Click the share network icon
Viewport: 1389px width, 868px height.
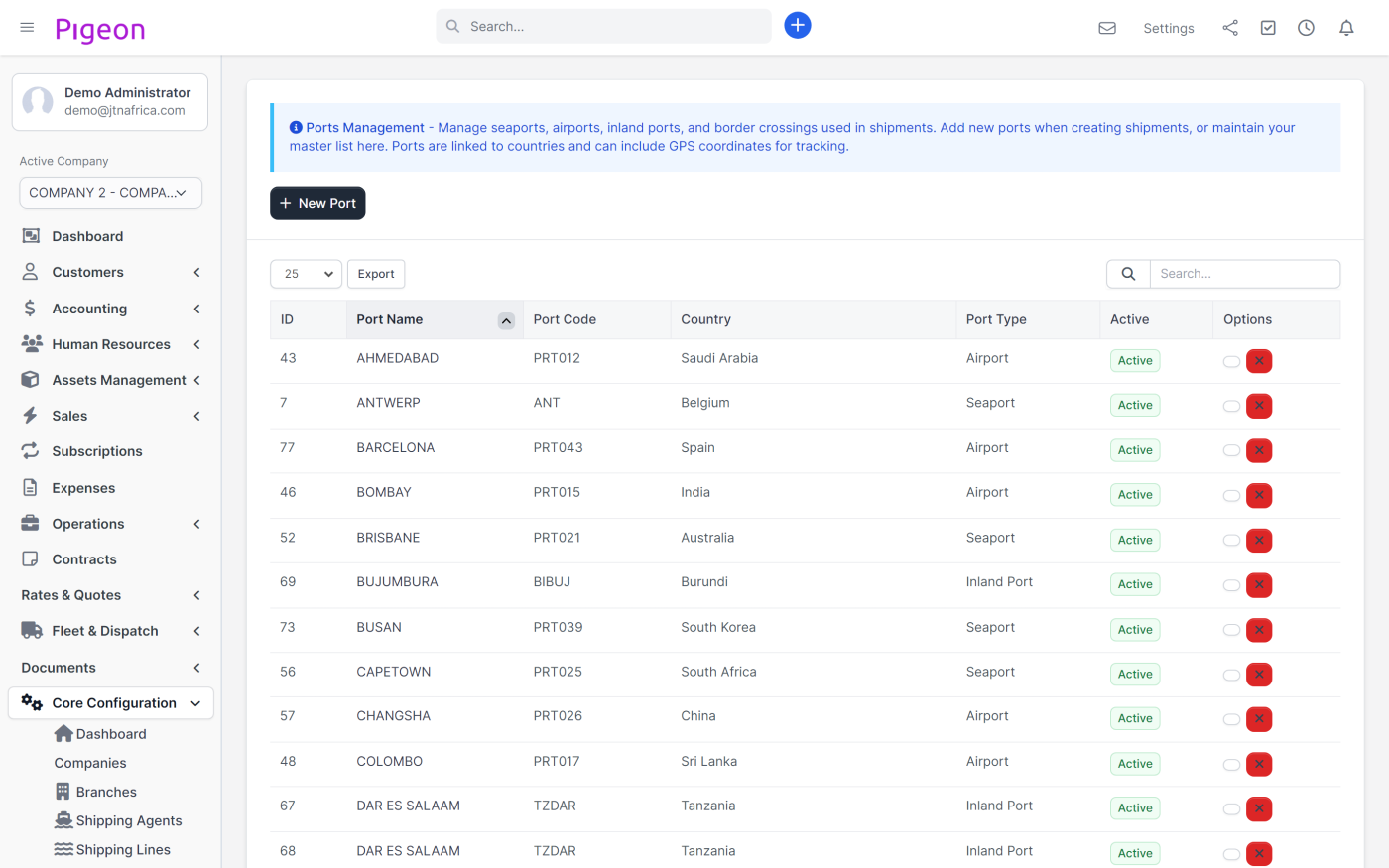click(1230, 28)
